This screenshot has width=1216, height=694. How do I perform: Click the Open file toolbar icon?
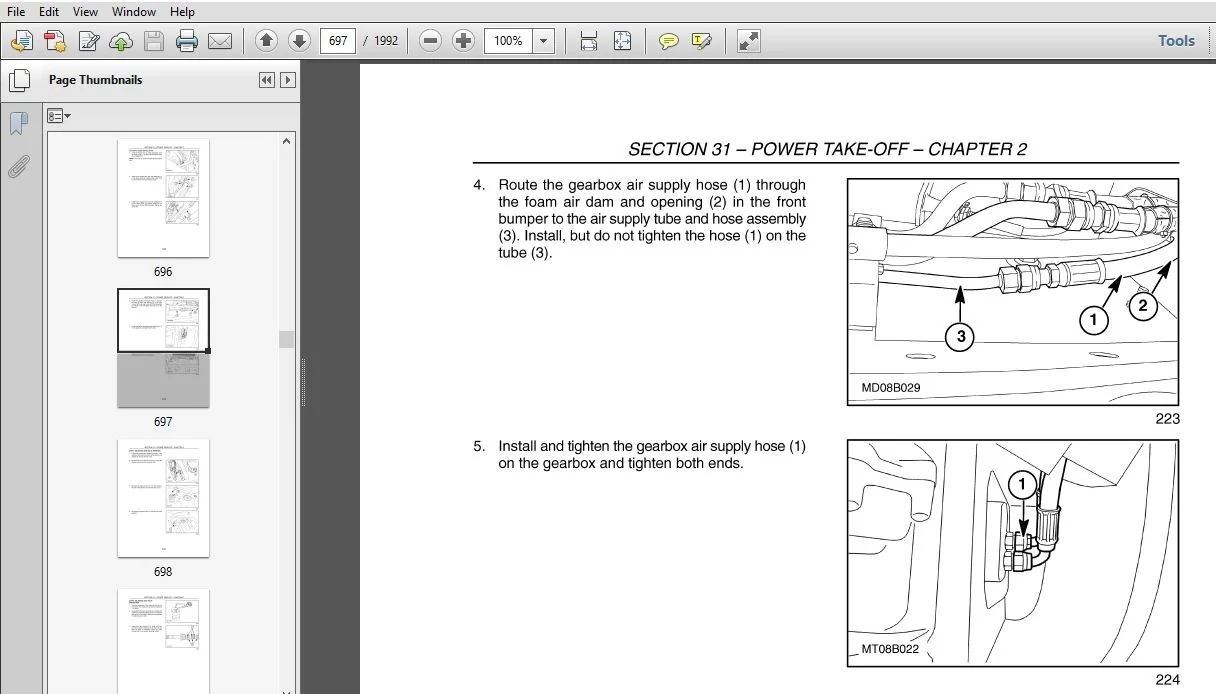[x=22, y=41]
